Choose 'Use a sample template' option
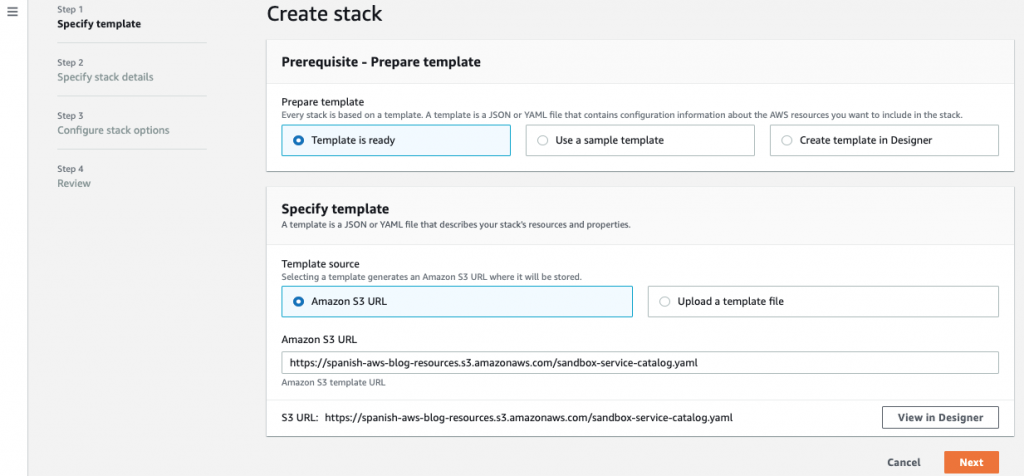This screenshot has height=476, width=1024. tap(543, 141)
